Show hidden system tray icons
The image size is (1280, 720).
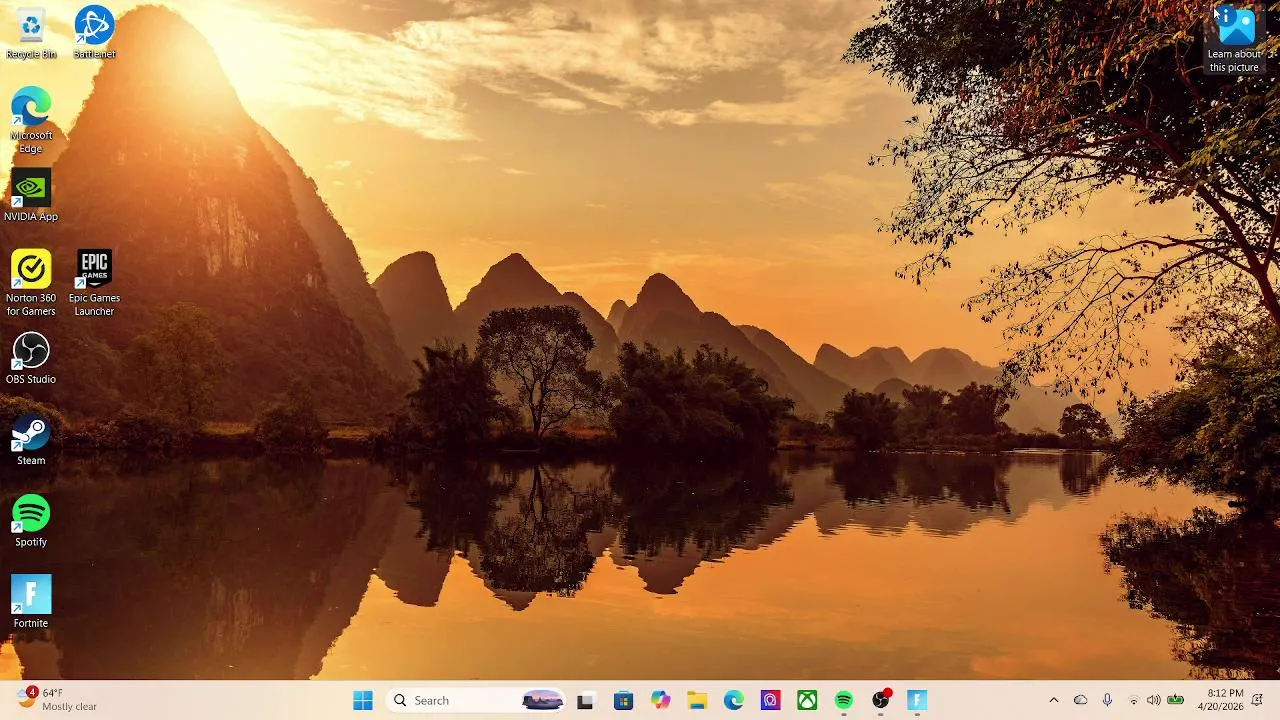click(x=1053, y=701)
